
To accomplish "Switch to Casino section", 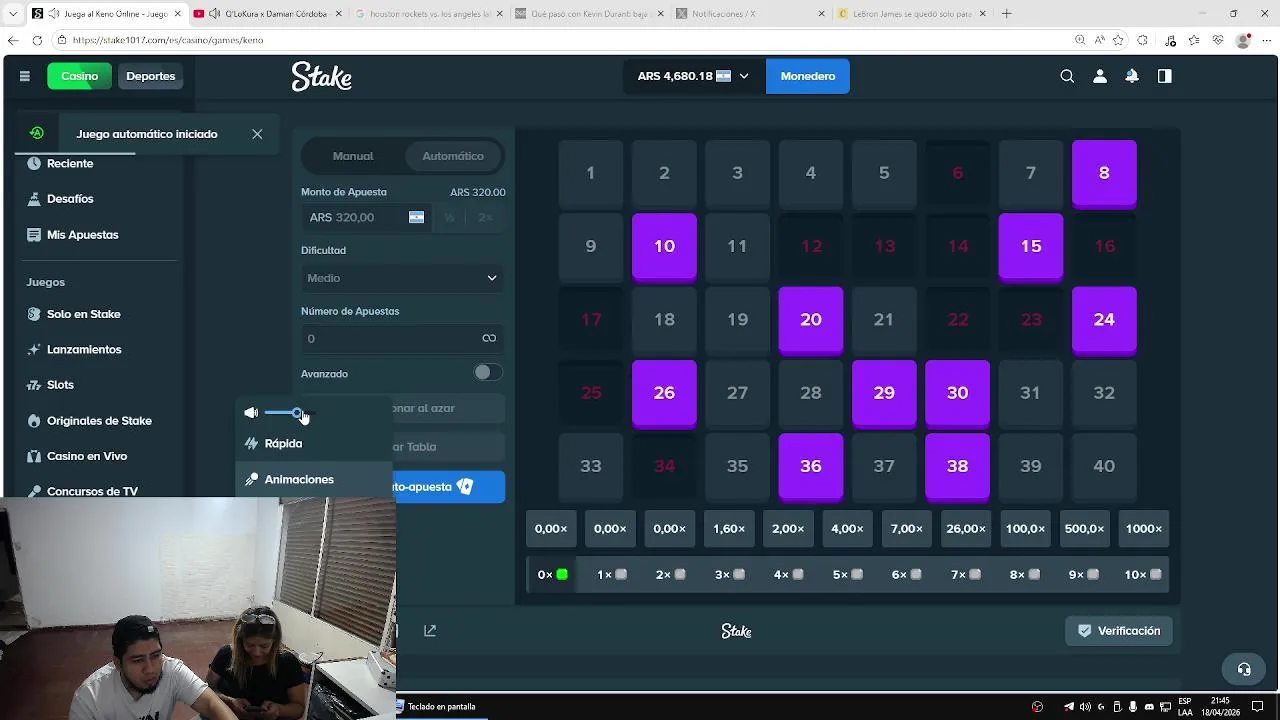I will pyautogui.click(x=80, y=76).
